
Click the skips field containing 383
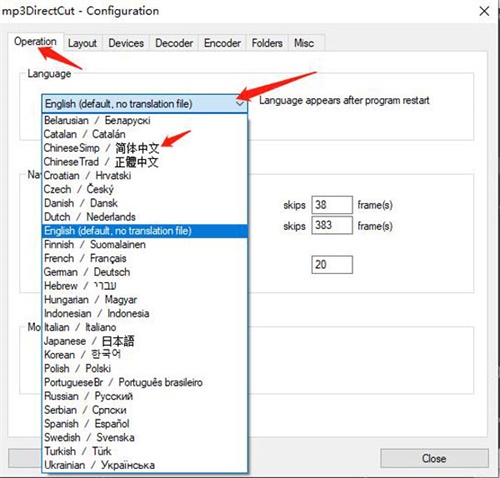[x=332, y=225]
